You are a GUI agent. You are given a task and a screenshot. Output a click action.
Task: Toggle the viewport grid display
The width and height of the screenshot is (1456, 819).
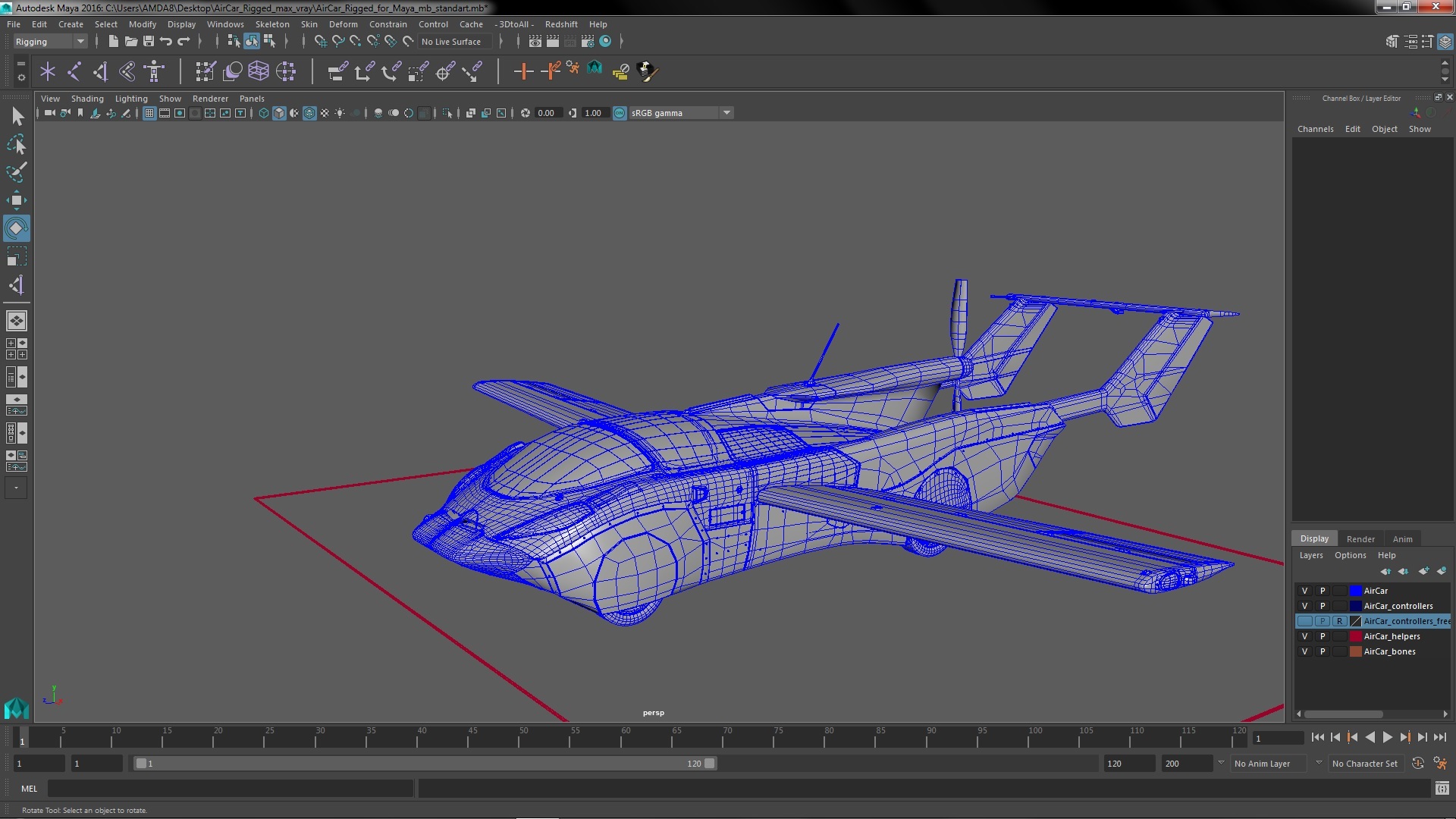[x=149, y=113]
